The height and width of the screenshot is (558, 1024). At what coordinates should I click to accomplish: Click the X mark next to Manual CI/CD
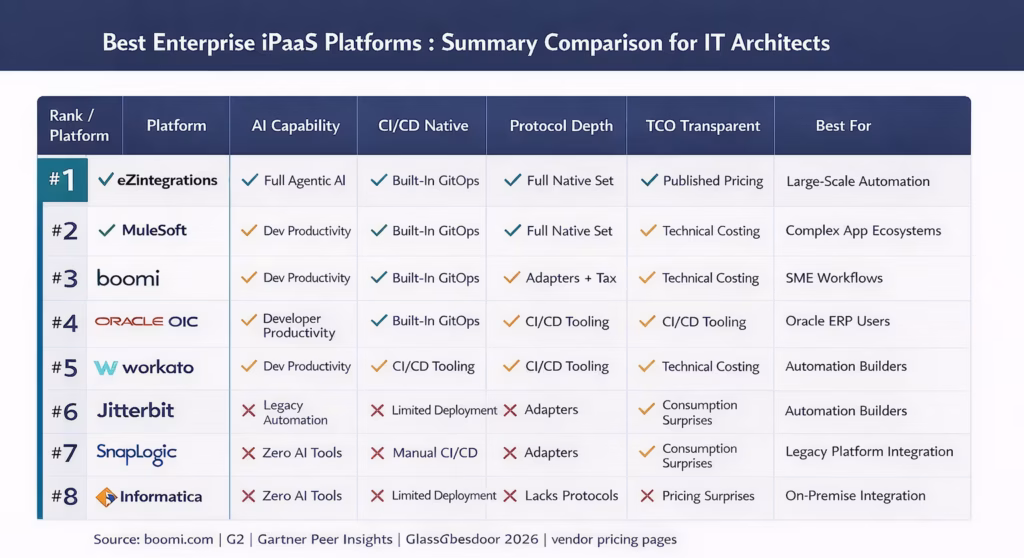[377, 453]
